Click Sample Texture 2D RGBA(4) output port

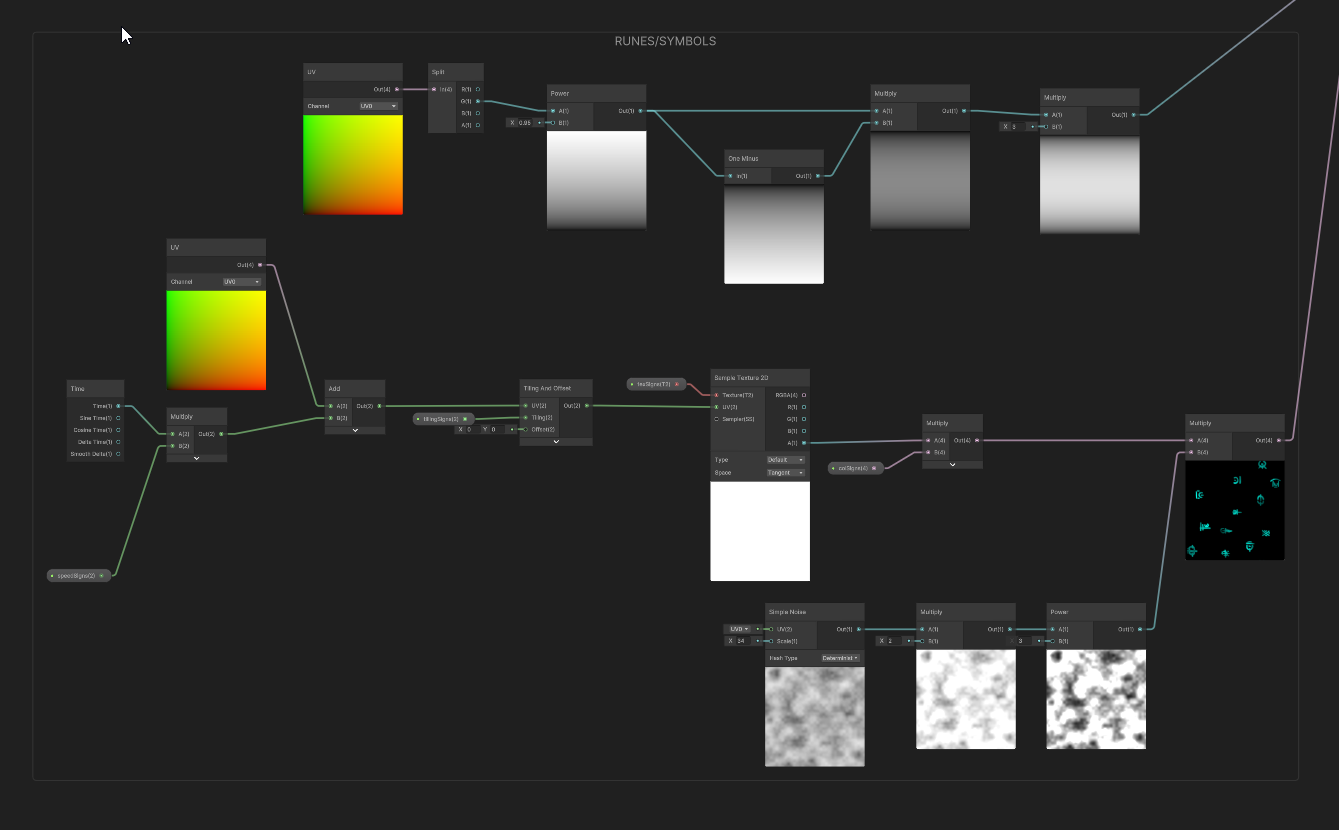pyautogui.click(x=804, y=395)
